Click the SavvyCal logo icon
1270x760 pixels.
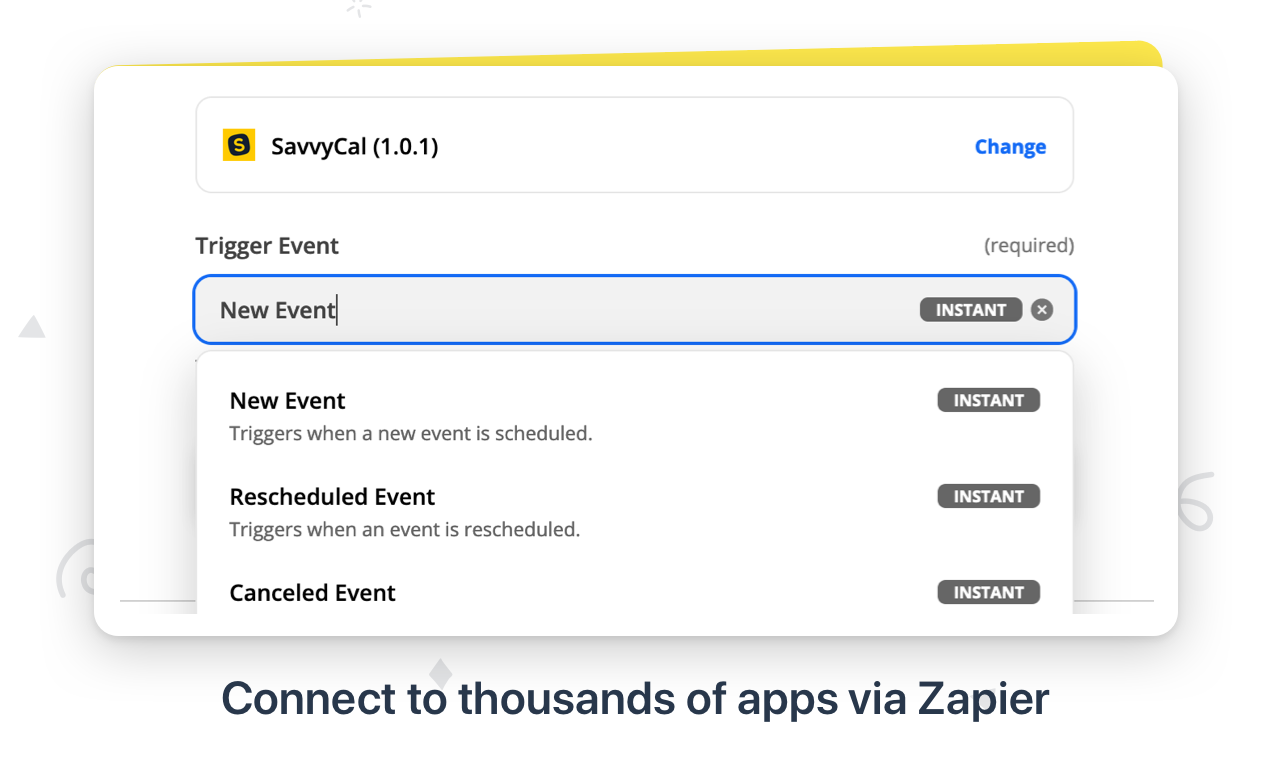pyautogui.click(x=239, y=146)
